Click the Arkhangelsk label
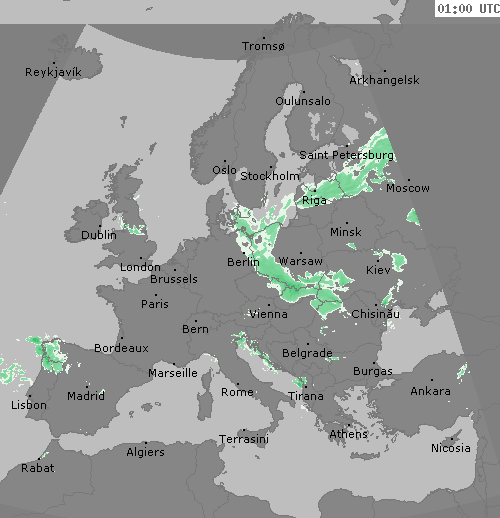The width and height of the screenshot is (500, 518). pos(384,80)
